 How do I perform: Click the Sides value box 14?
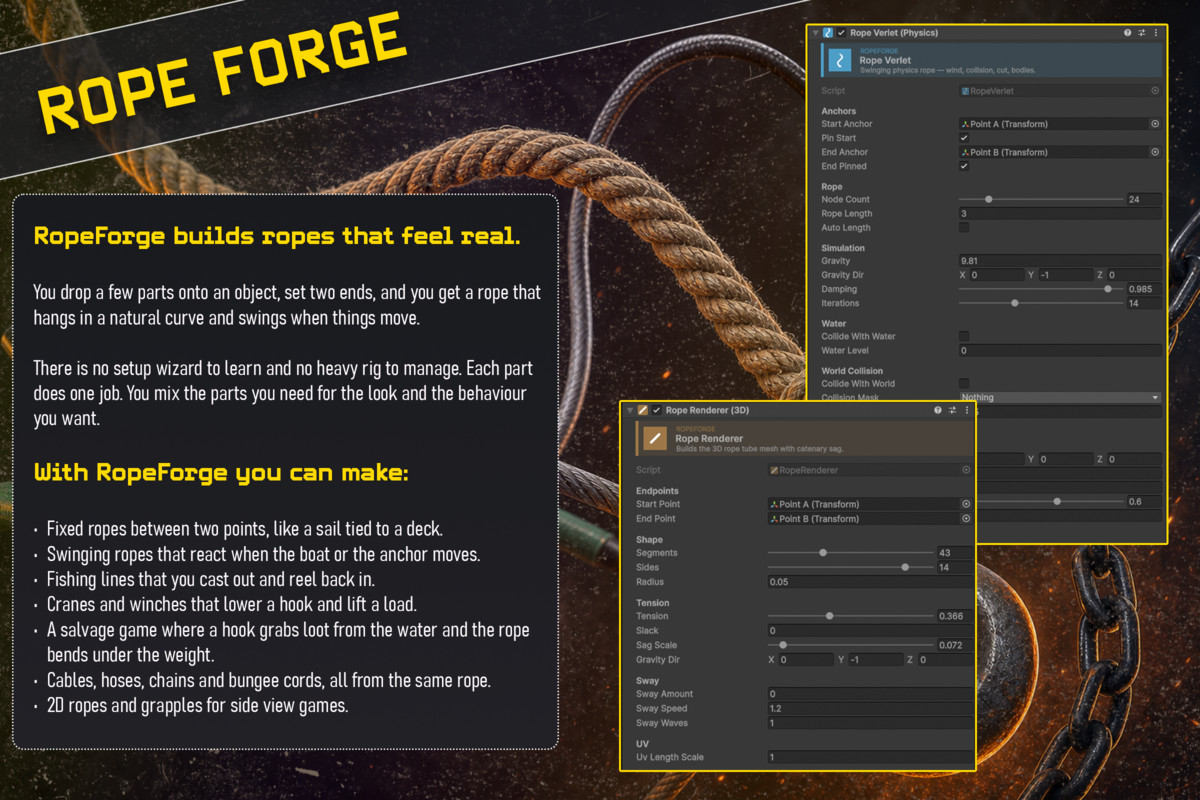pos(954,568)
